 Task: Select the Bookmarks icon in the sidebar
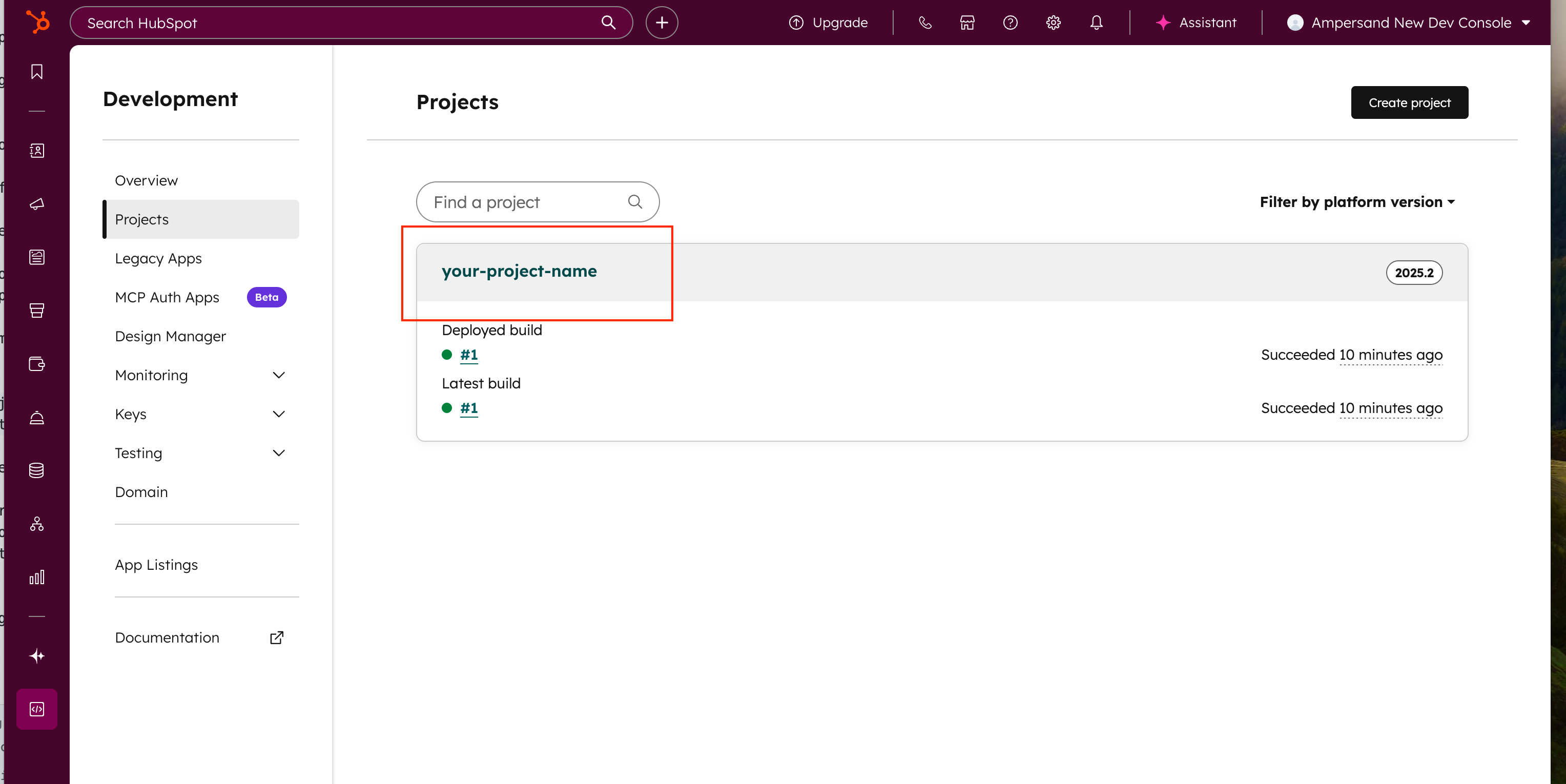tap(36, 71)
